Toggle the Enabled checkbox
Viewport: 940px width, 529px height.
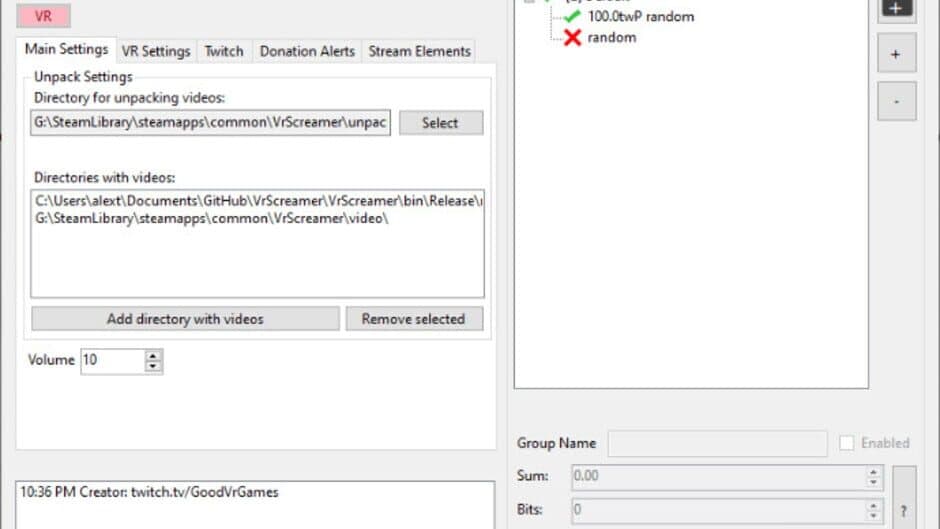point(846,443)
